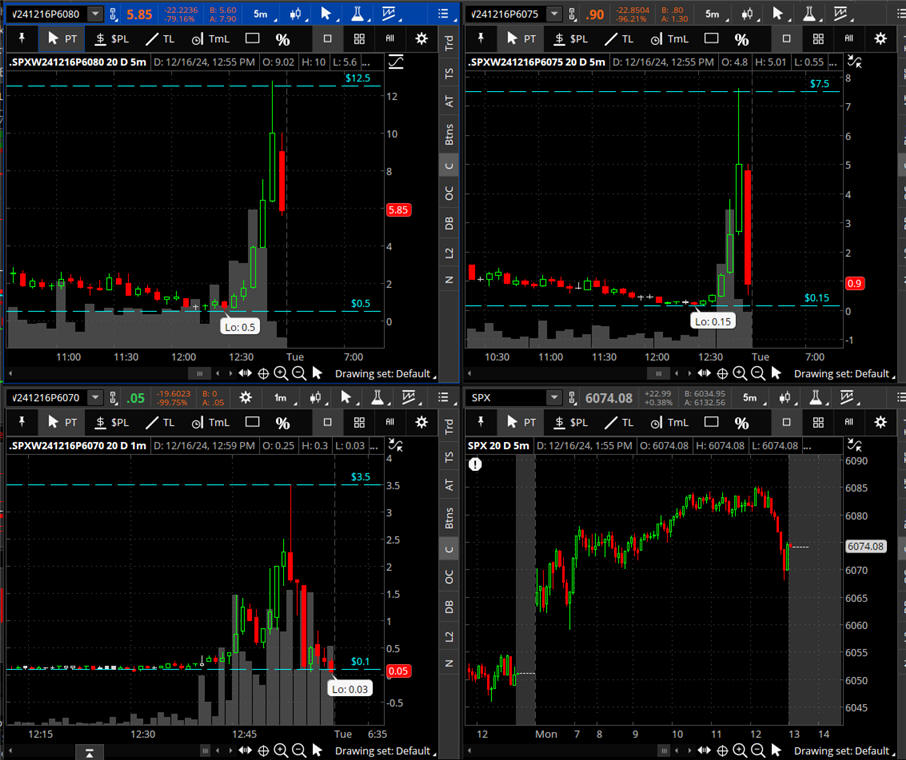This screenshot has width=906, height=760.
Task: Open Drawing set: Default menu under P6075 chart
Action: (844, 373)
